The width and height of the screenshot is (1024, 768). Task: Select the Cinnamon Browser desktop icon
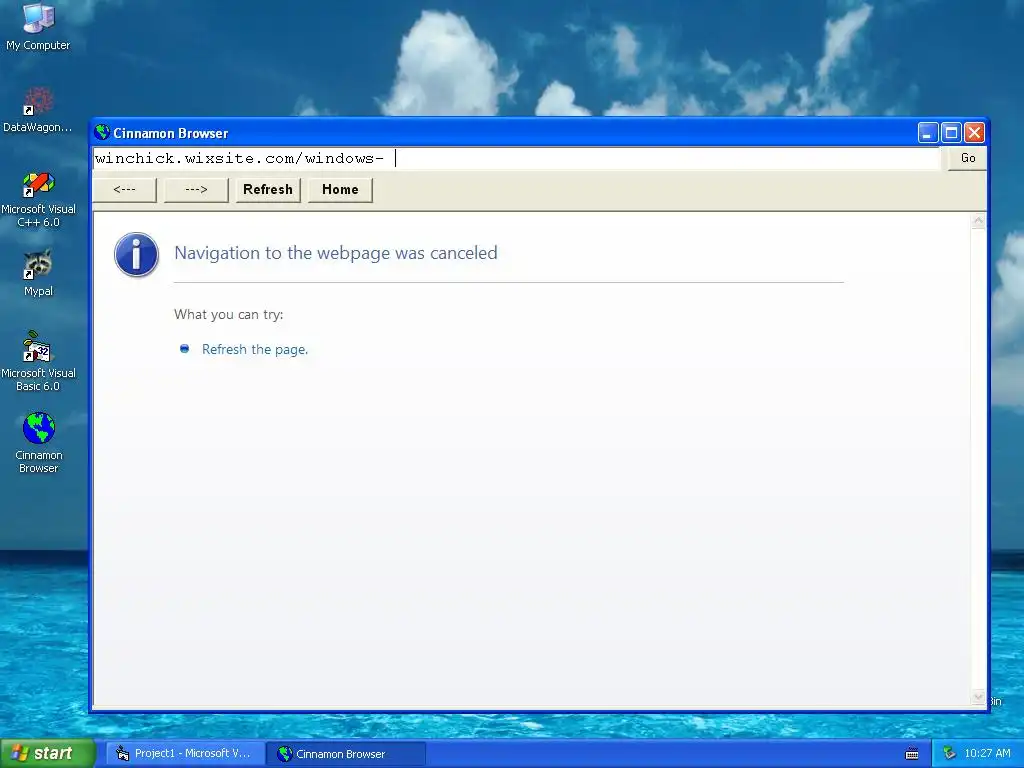click(x=39, y=442)
